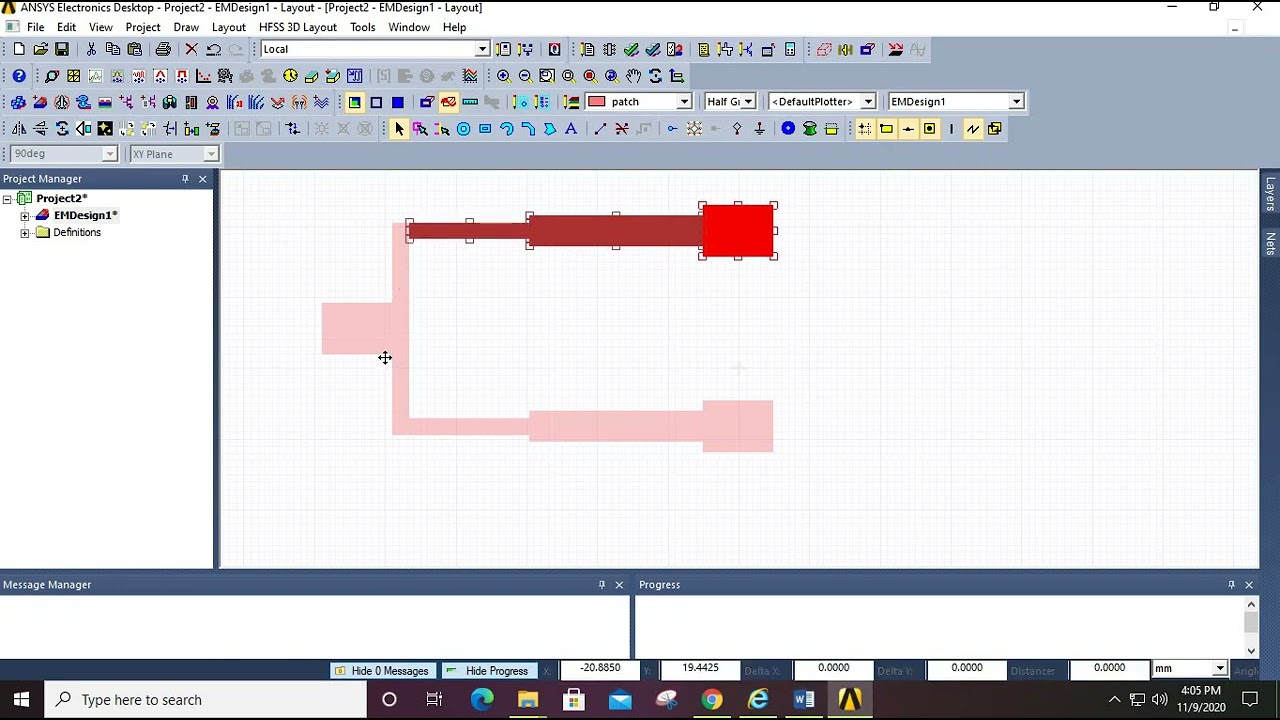Validate the design with the green checkmark icon
This screenshot has height=720, width=1280.
(x=631, y=49)
